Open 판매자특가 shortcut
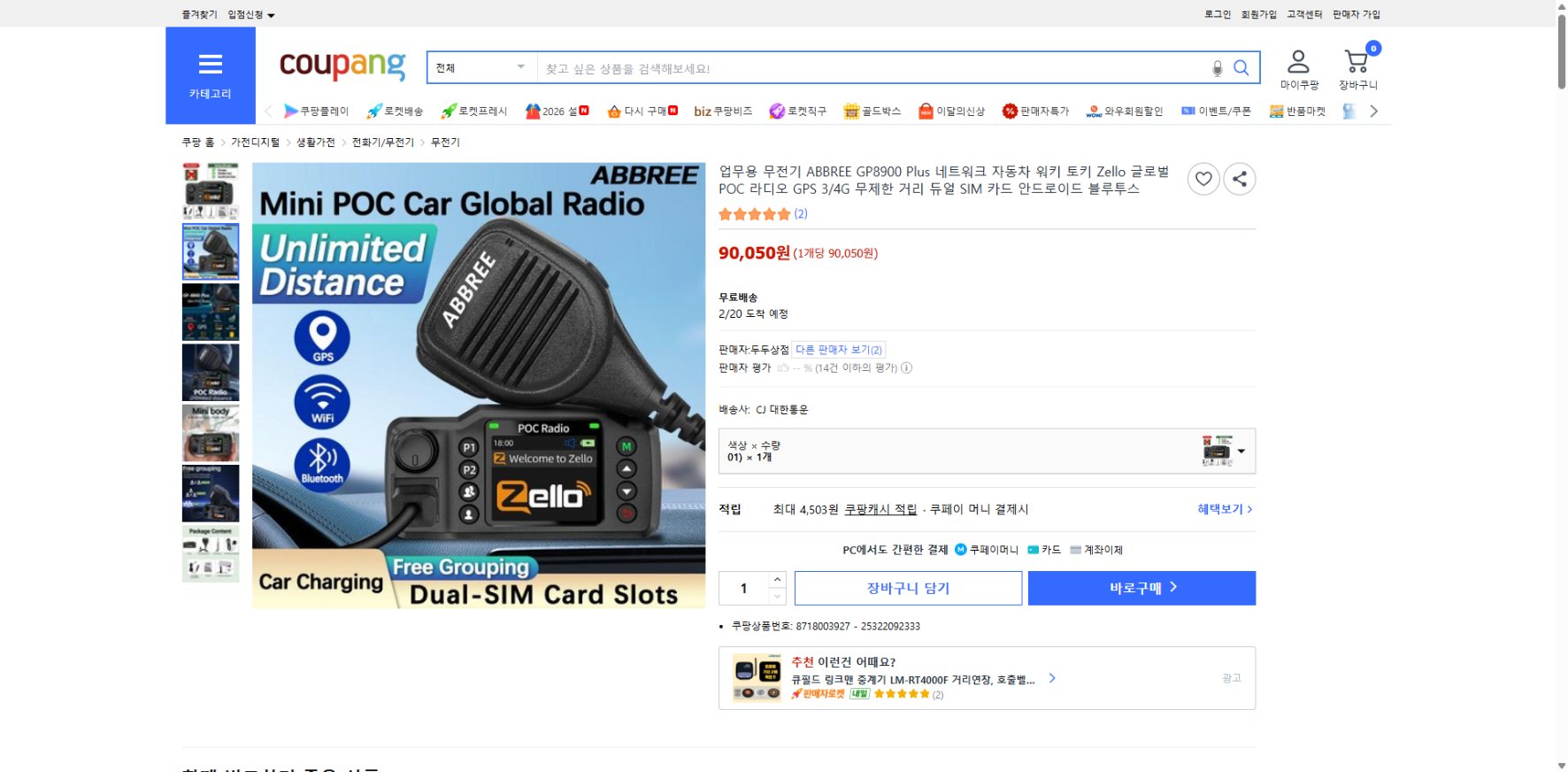Image resolution: width=1568 pixels, height=772 pixels. coord(1035,111)
